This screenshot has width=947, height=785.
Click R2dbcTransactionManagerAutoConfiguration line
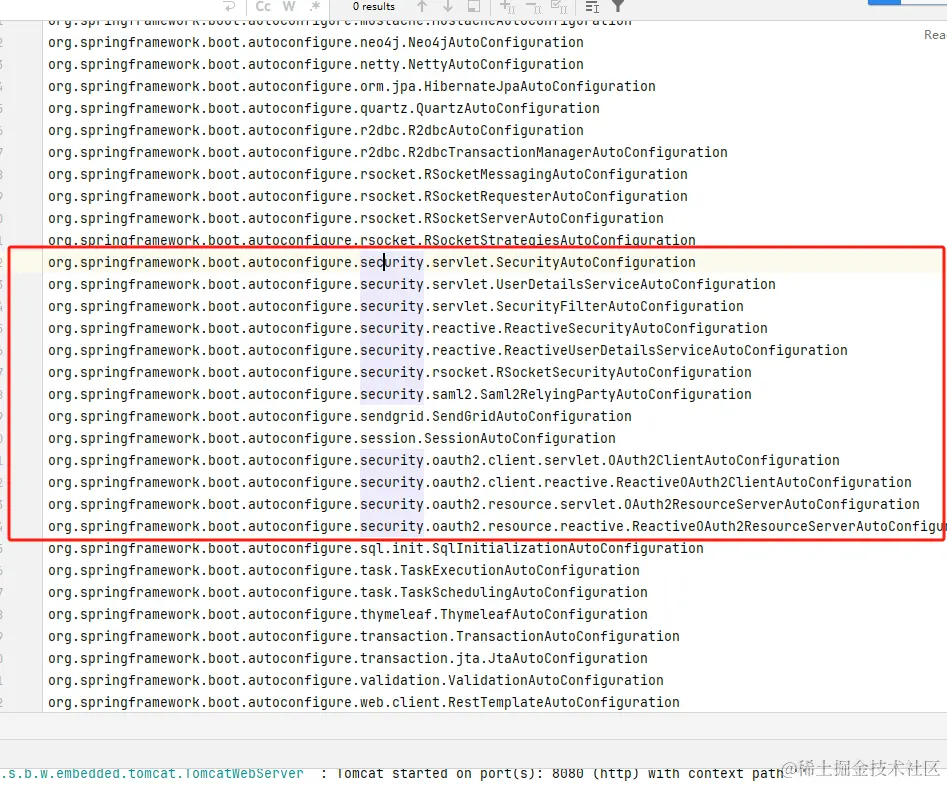click(x=388, y=152)
